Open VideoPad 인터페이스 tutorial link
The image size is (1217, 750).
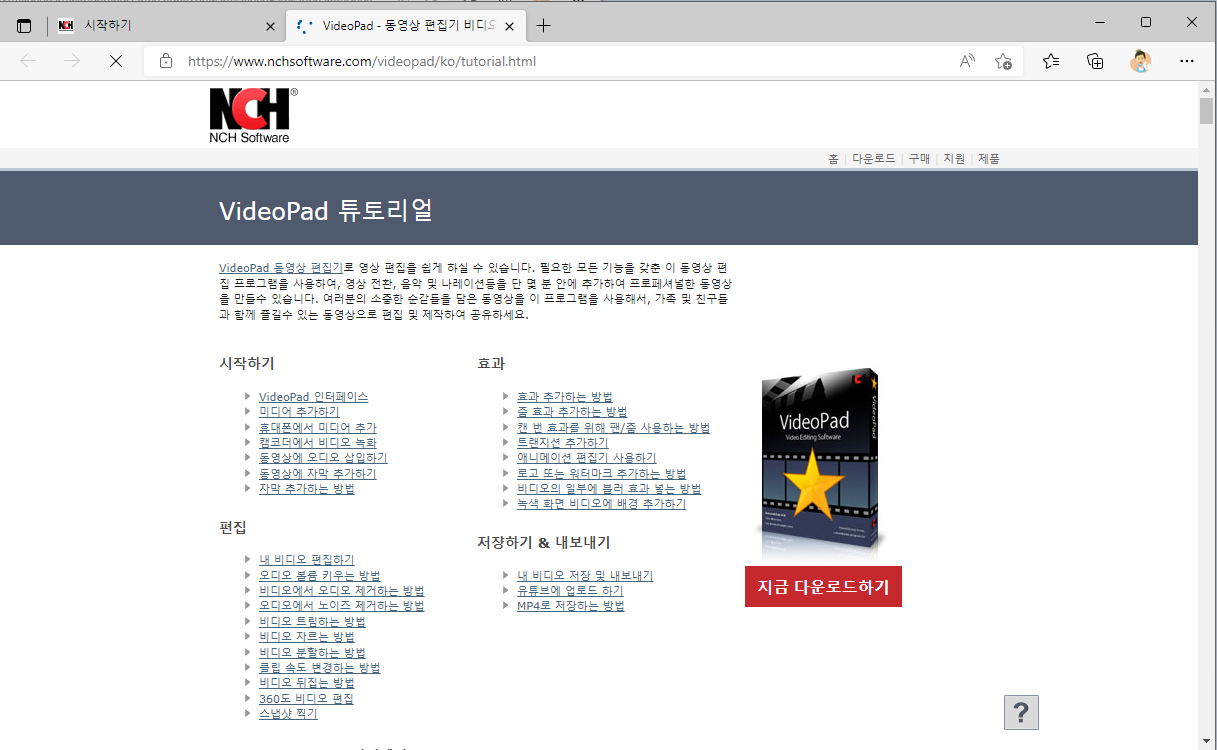[313, 397]
